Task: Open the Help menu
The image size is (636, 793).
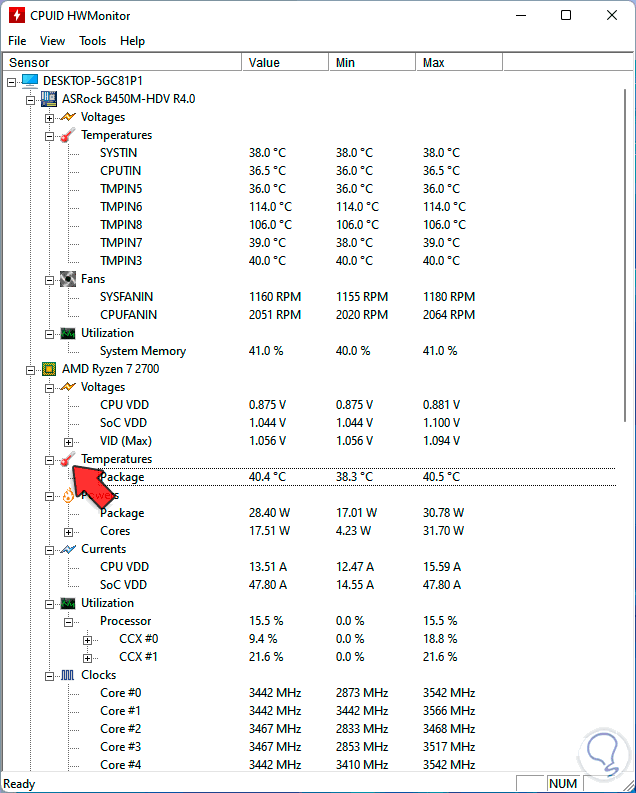Action: [132, 41]
